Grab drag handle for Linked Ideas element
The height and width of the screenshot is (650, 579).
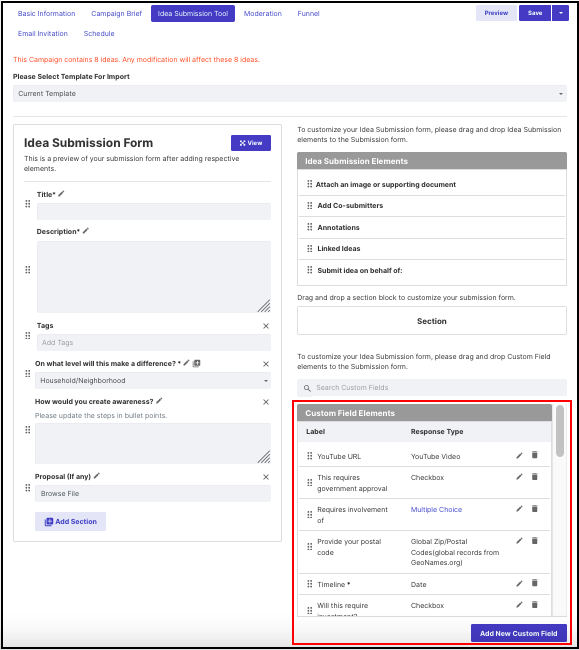point(310,248)
